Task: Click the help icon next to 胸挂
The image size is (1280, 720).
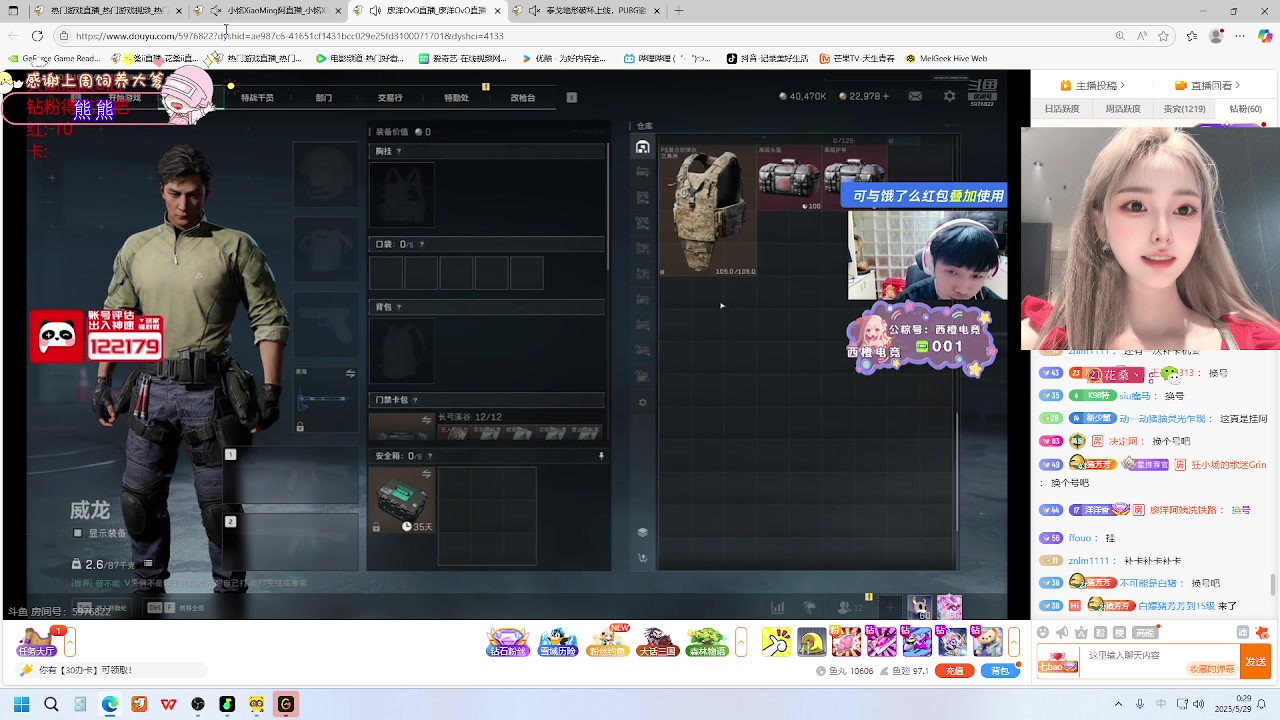Action: [x=399, y=151]
